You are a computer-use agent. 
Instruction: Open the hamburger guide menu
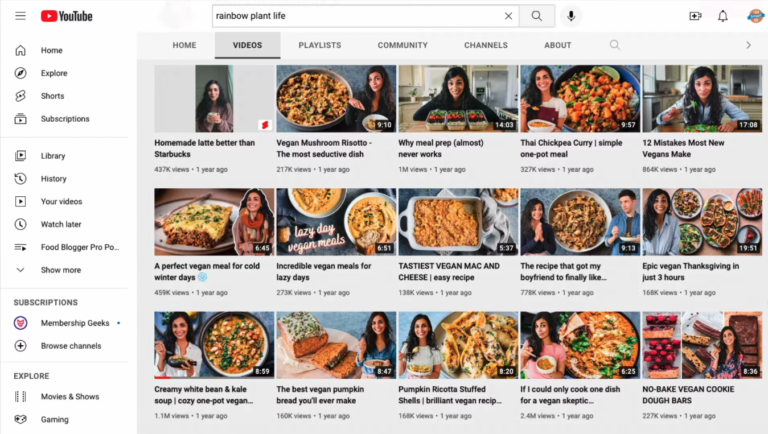(x=20, y=16)
